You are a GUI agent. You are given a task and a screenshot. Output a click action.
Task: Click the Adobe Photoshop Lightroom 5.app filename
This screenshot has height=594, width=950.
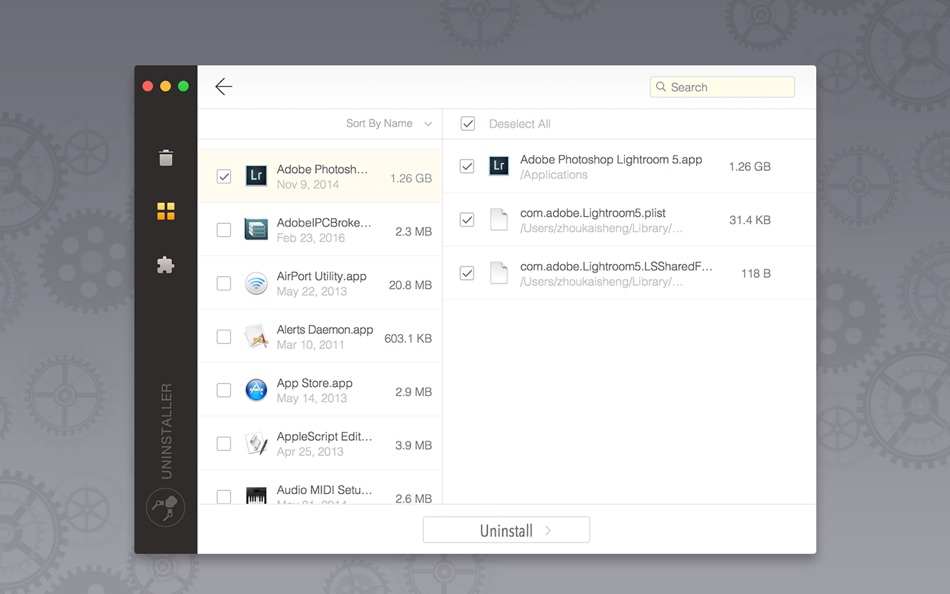(x=611, y=159)
